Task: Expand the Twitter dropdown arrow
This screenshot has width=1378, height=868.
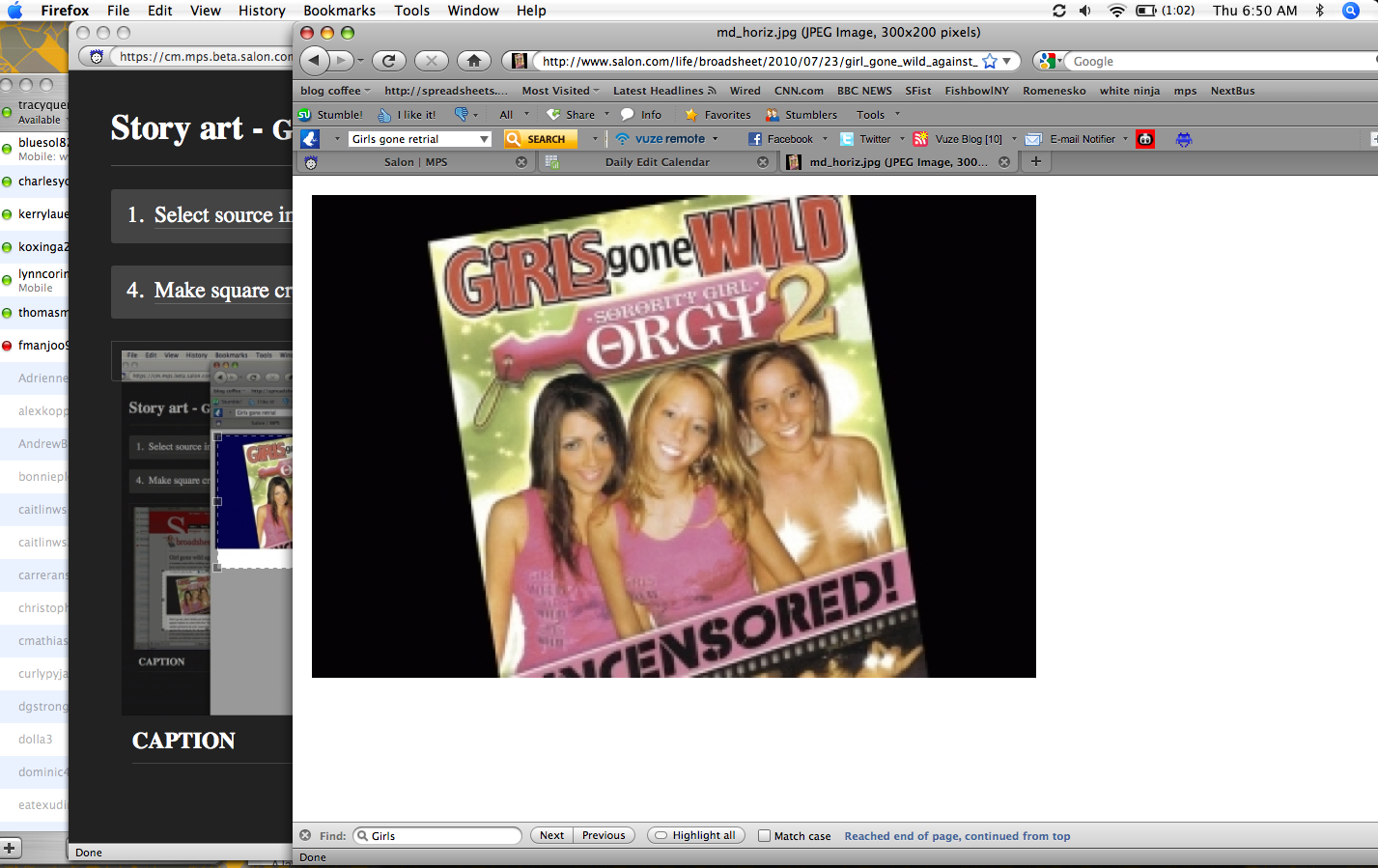Action: [x=902, y=139]
